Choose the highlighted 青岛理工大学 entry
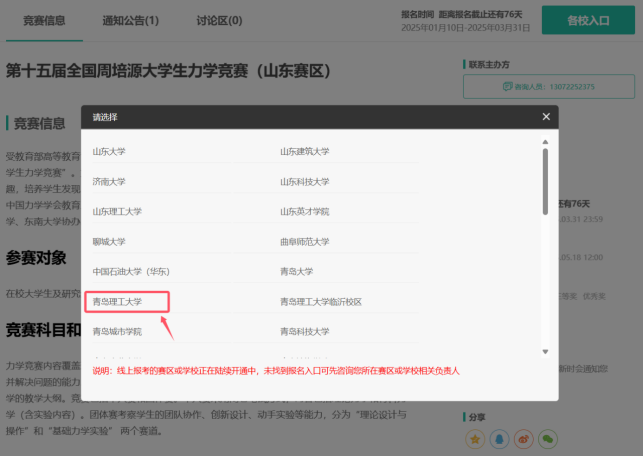 pos(117,302)
